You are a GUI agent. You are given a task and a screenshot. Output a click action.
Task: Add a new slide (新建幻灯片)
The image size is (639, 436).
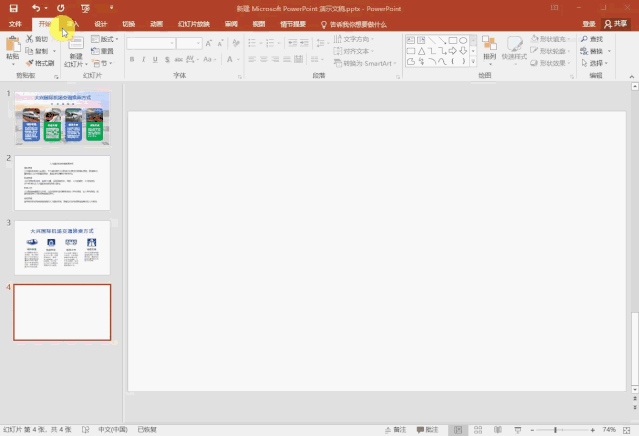[x=76, y=52]
